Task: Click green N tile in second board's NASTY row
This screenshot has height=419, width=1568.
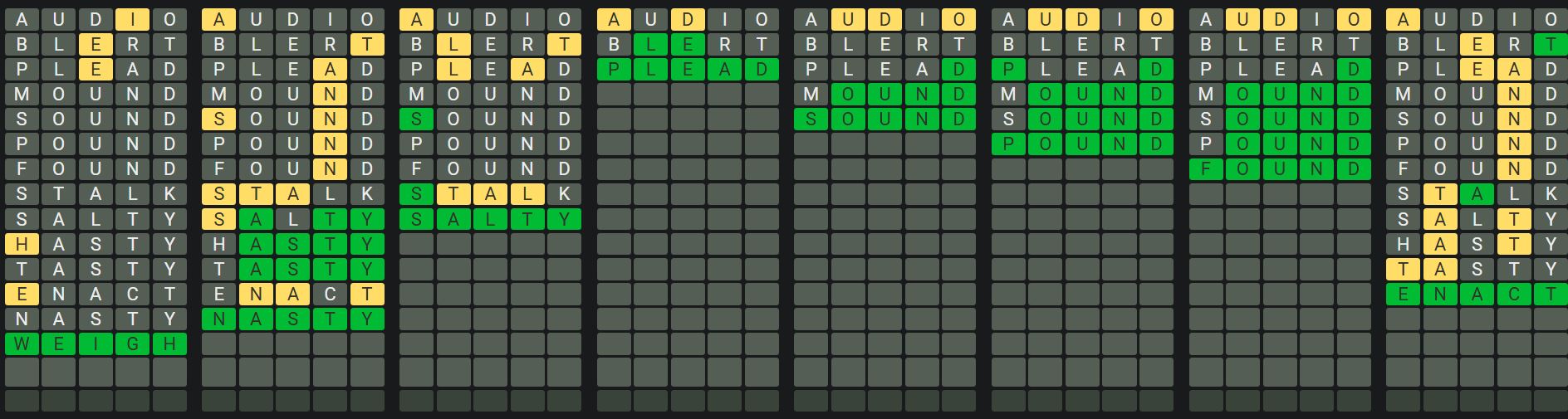Action: click(219, 319)
